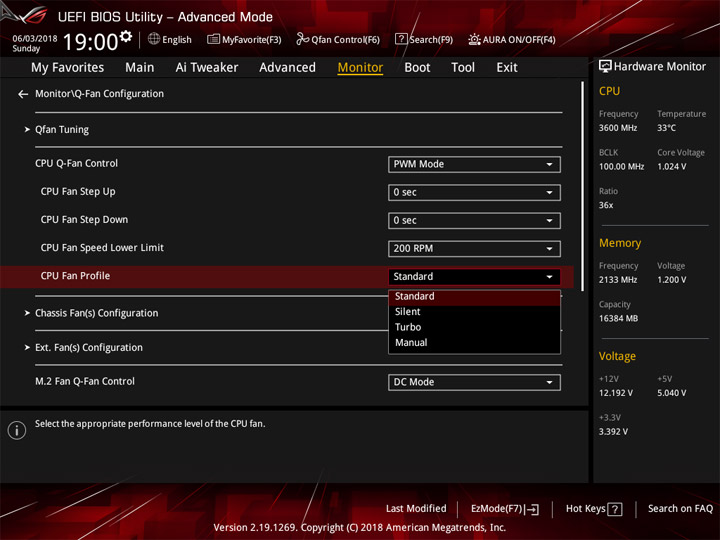
Task: Click Core Voltage value 1.024 V
Action: (671, 167)
